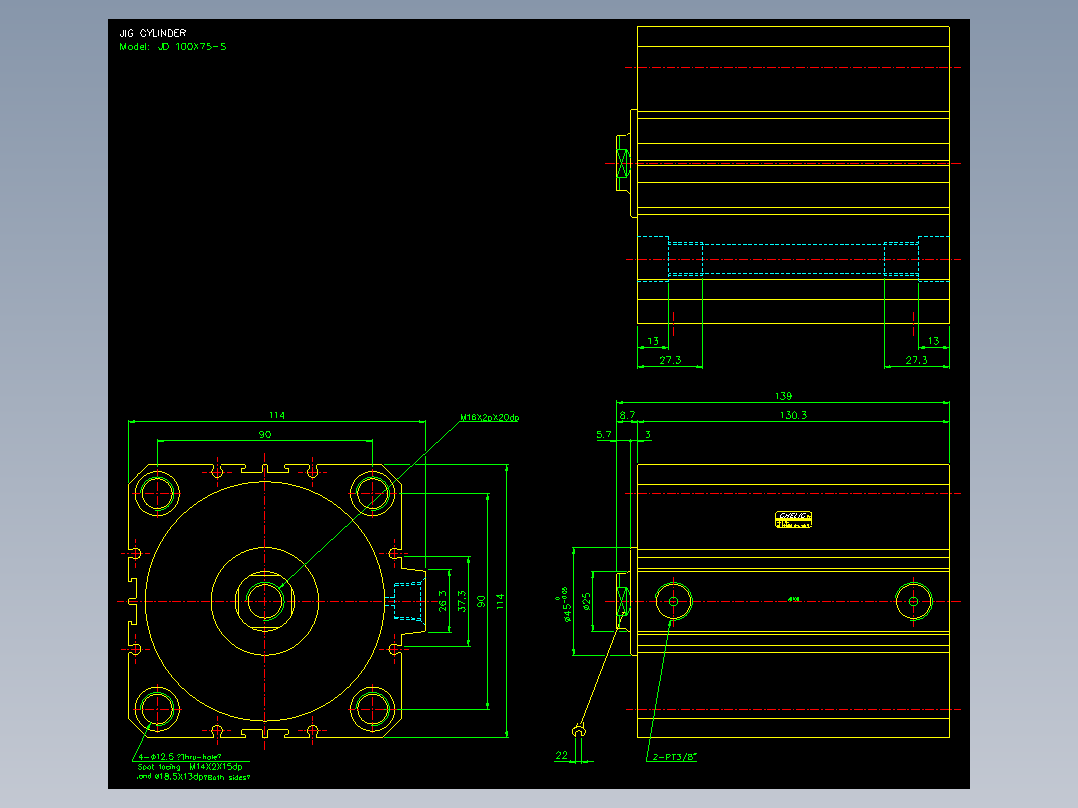The image size is (1078, 808).
Task: Click the "ø45" diameter tolerance label
Action: pyautogui.click(x=565, y=604)
